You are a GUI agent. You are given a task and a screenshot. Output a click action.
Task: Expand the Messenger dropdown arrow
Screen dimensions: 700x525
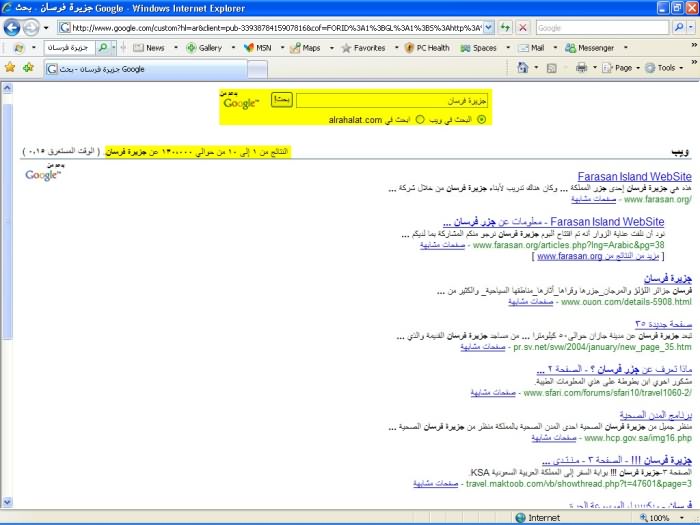625,48
